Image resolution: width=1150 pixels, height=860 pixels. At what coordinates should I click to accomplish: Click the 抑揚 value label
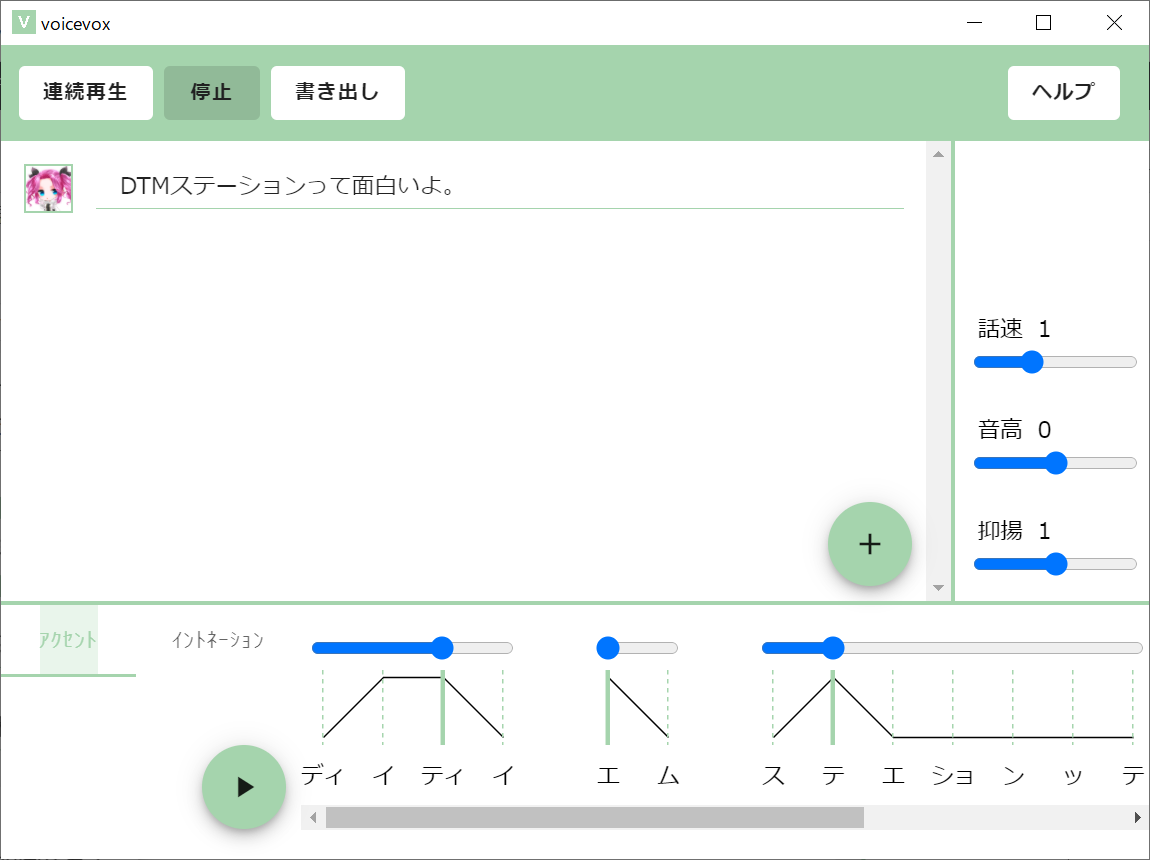(x=1014, y=530)
